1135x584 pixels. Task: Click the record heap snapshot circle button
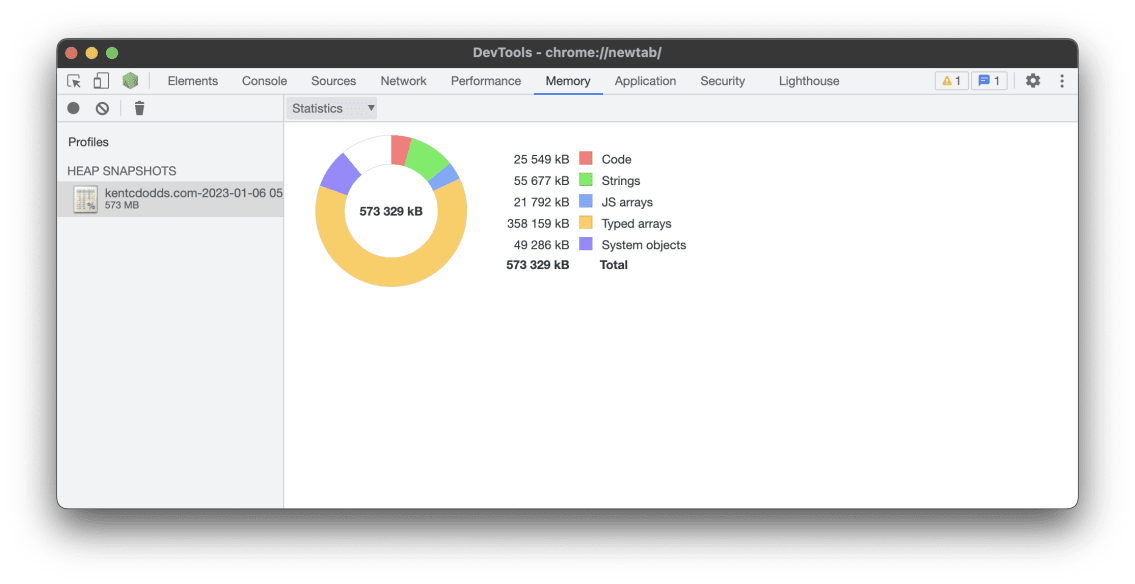tap(73, 108)
